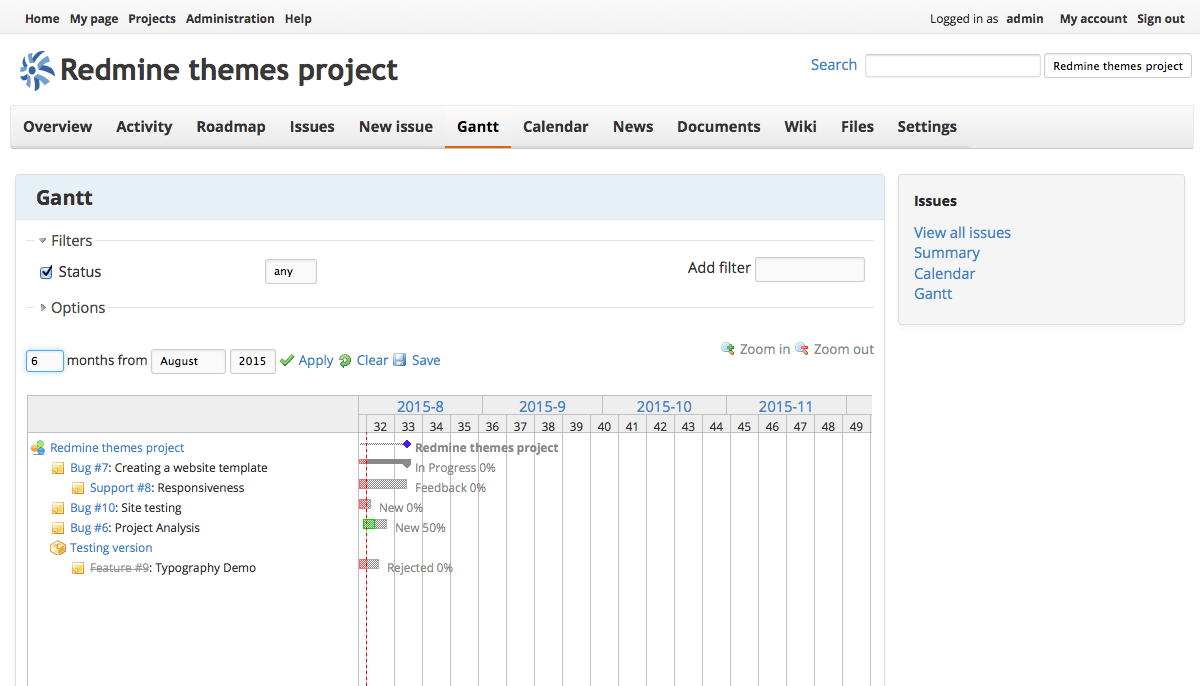
Task: Click the 2015-10 month header link
Action: click(664, 406)
